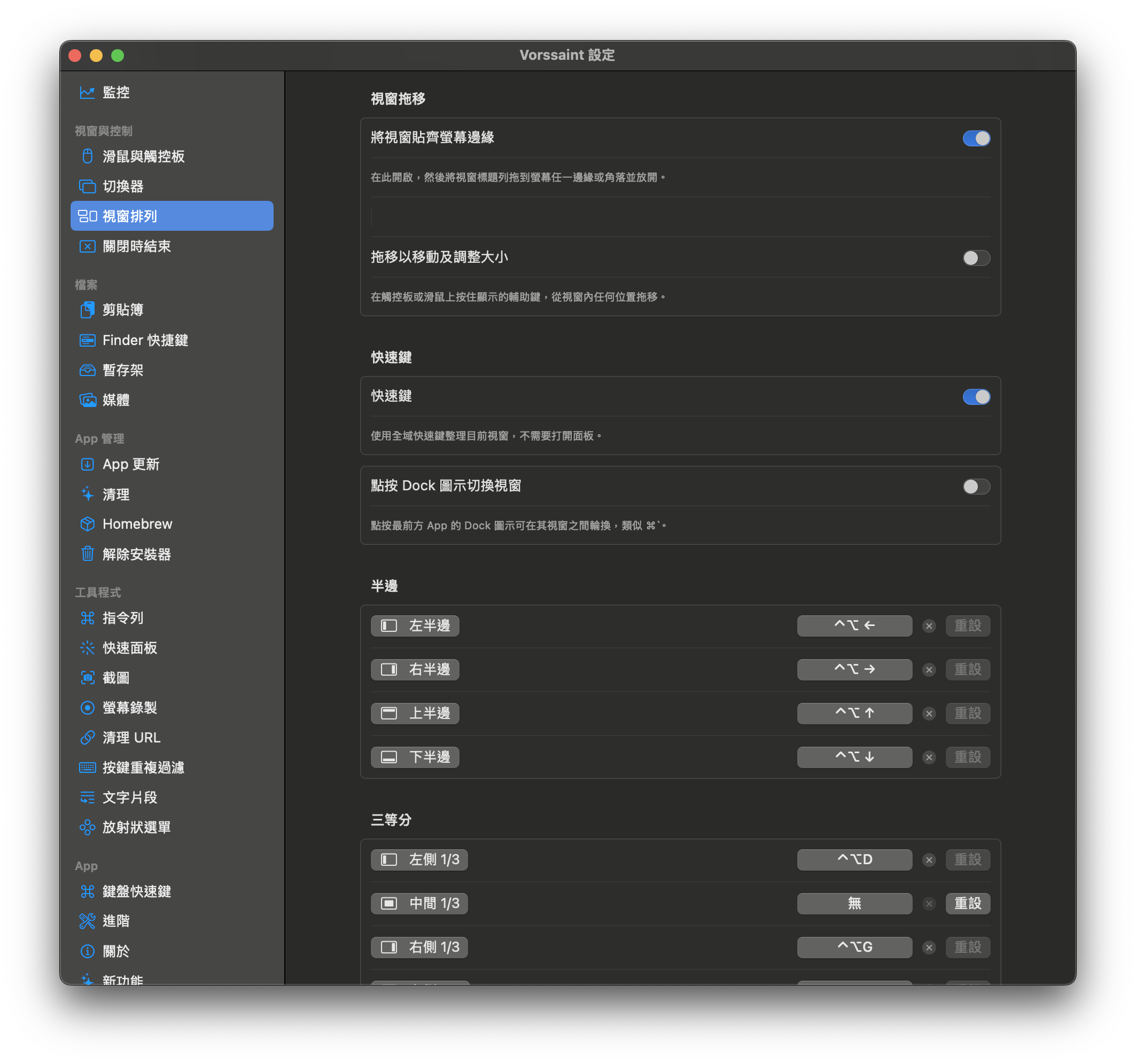Image resolution: width=1136 pixels, height=1064 pixels.
Task: Enable 拖移以移動及調整大小 switch
Action: (976, 258)
